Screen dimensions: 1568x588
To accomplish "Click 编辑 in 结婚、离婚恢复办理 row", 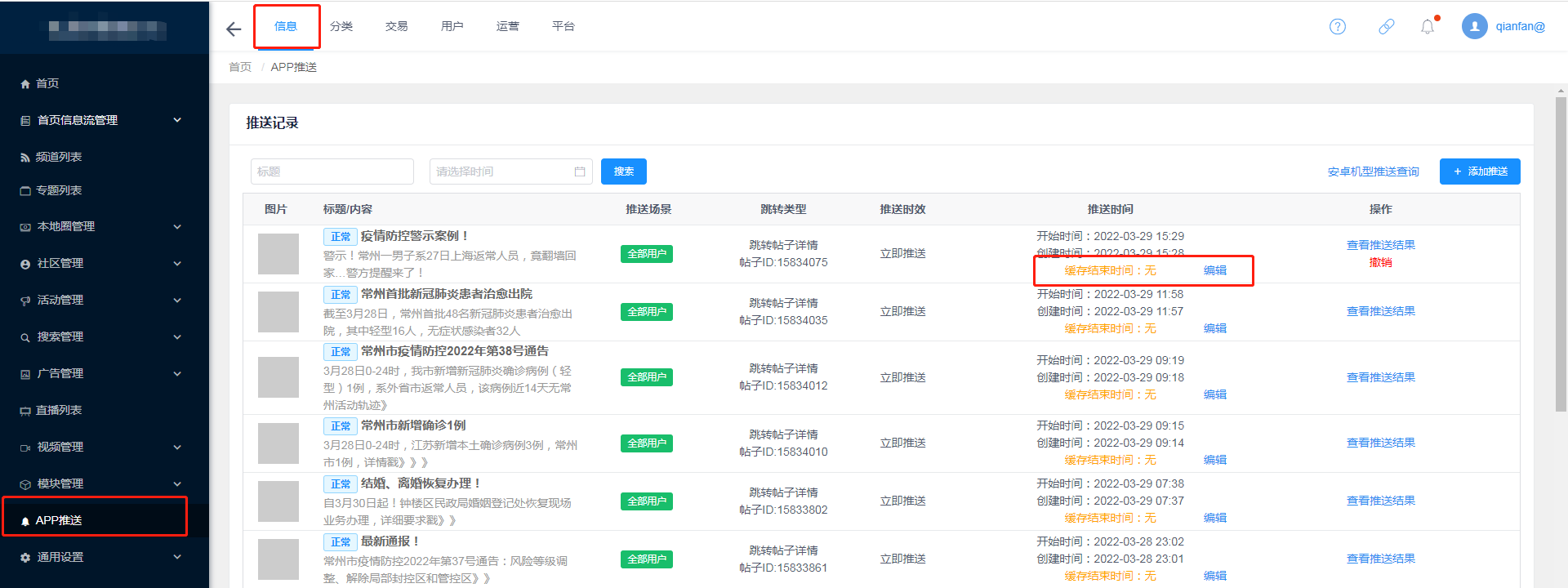I will 1215,518.
